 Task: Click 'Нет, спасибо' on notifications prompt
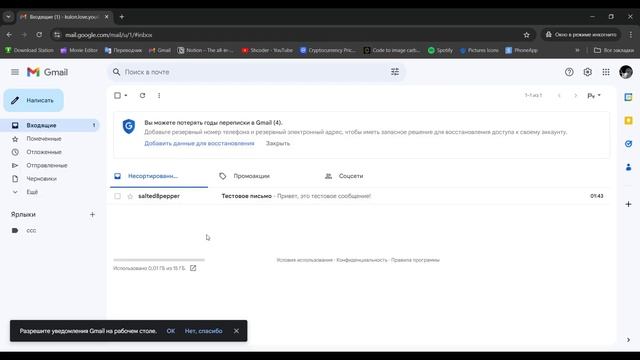click(204, 331)
